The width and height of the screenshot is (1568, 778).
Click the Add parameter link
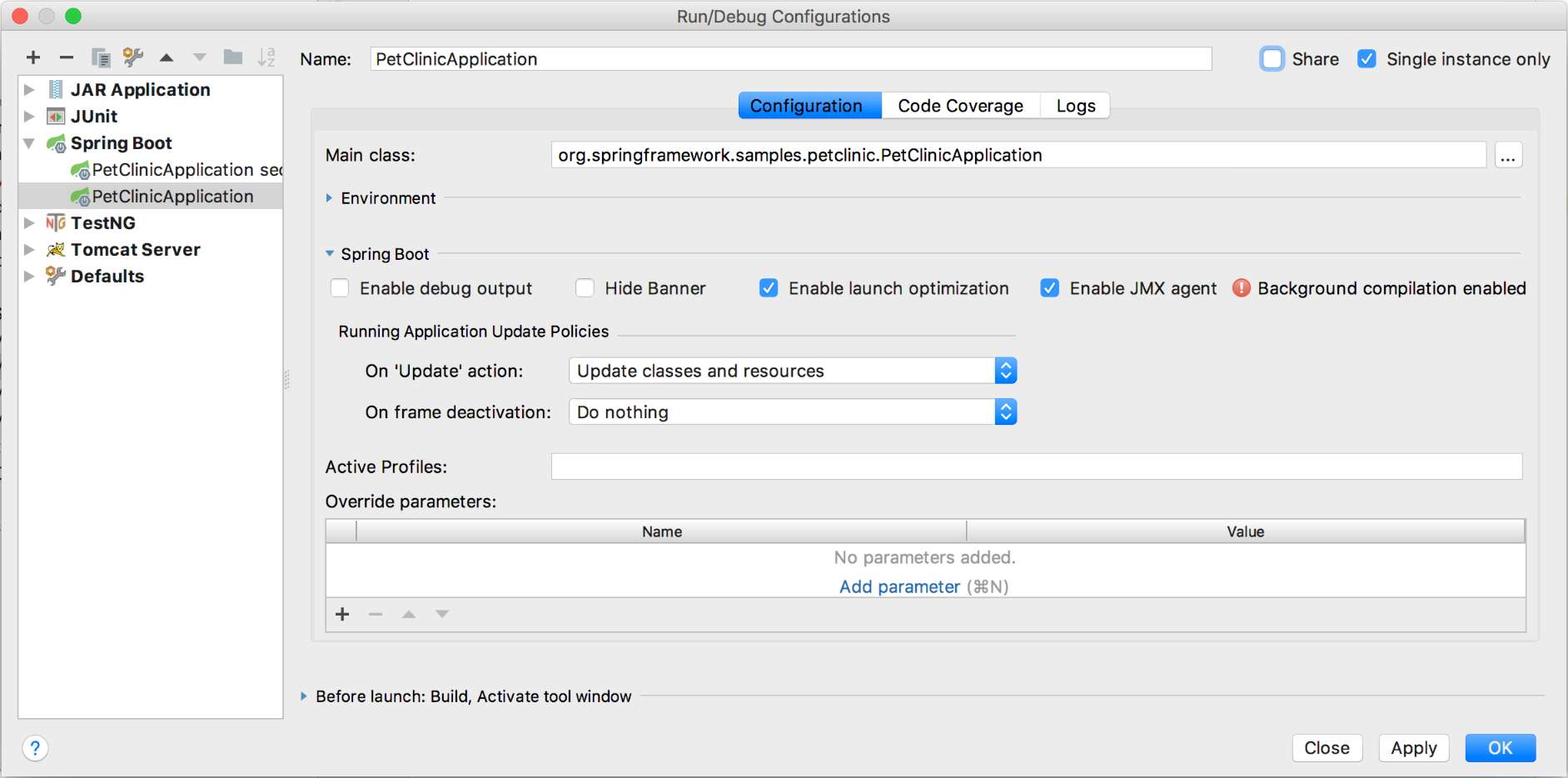[x=900, y=586]
